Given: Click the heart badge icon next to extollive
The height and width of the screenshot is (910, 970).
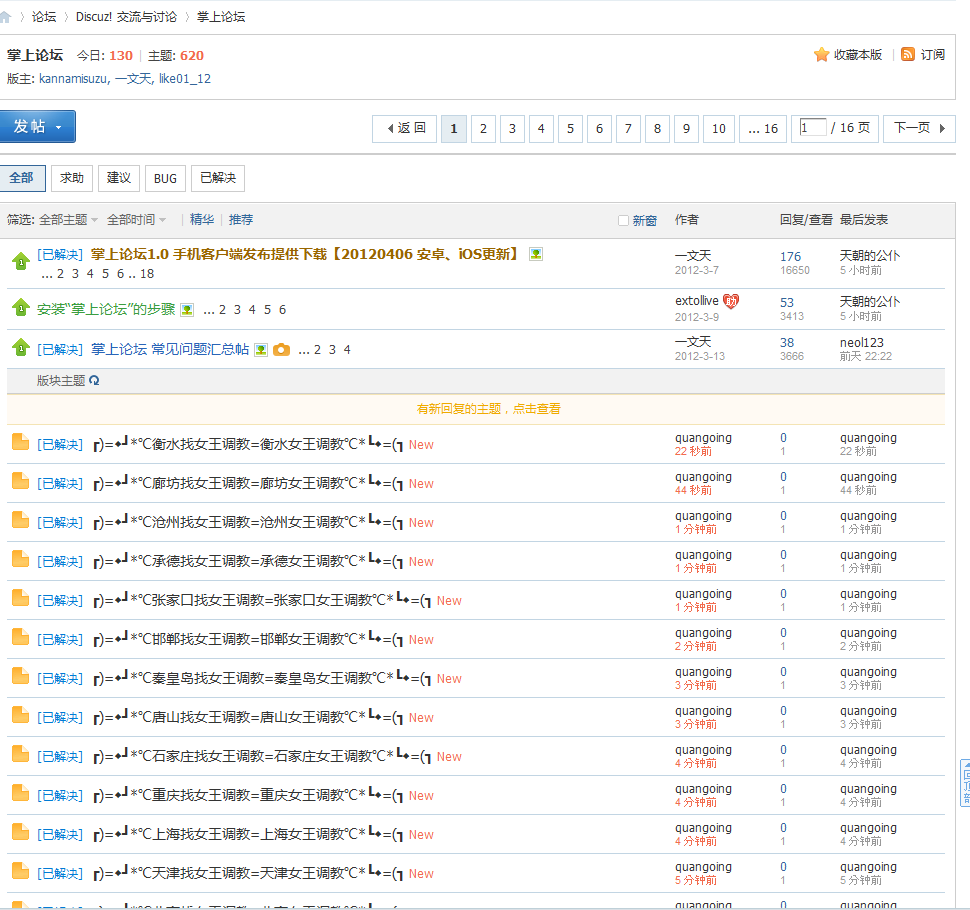Looking at the screenshot, I should 731,301.
